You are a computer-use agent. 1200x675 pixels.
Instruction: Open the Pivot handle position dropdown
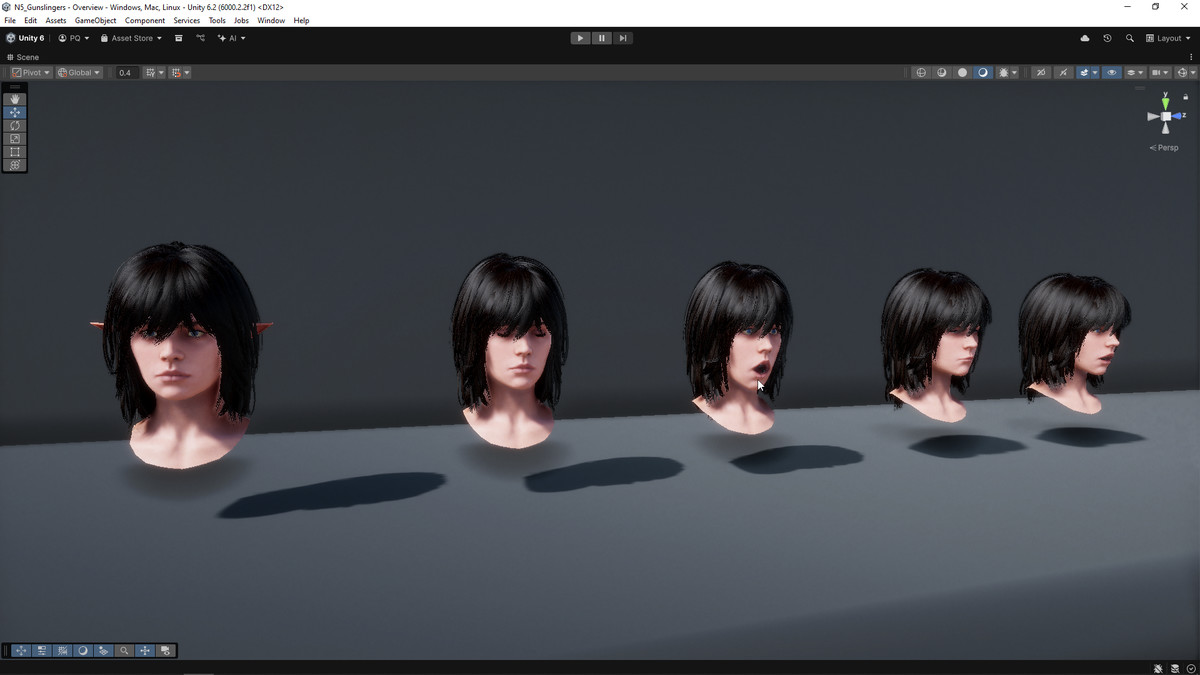[x=30, y=72]
